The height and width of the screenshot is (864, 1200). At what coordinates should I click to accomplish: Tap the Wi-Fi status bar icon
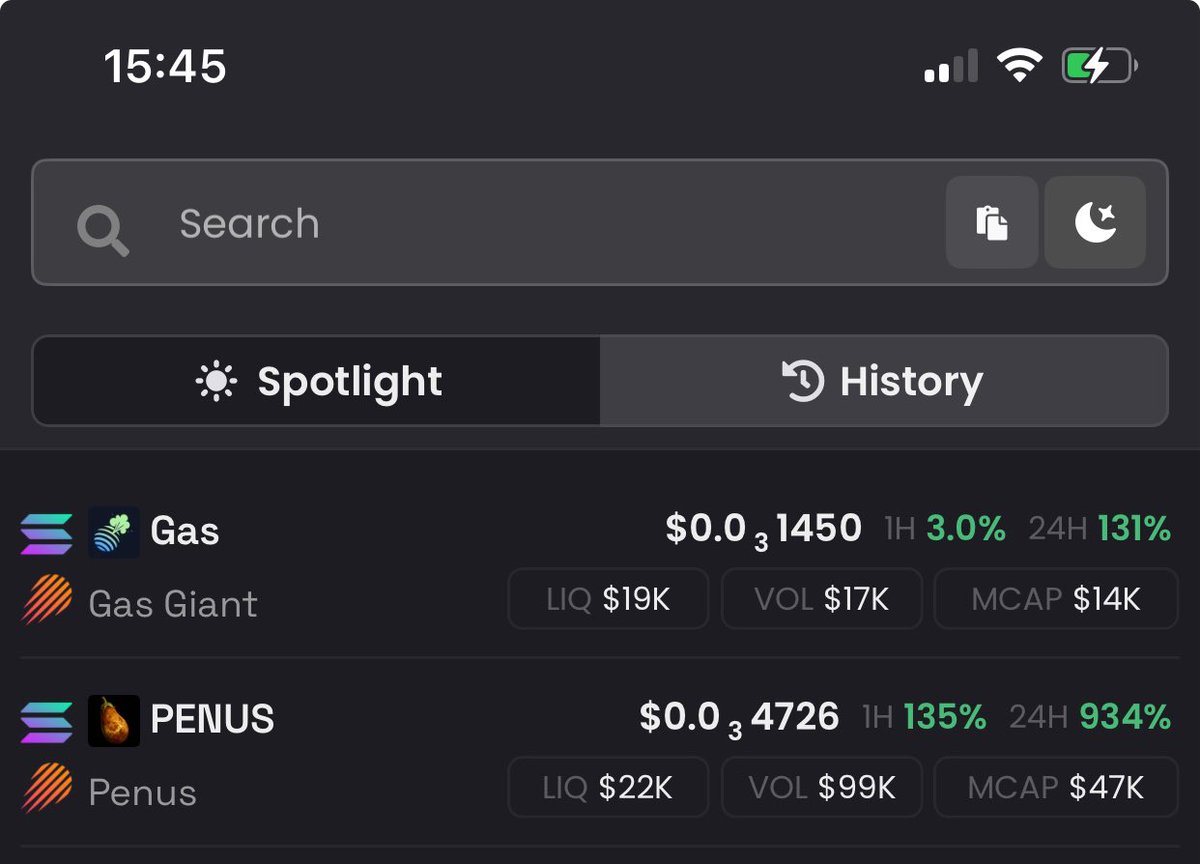(x=1018, y=66)
